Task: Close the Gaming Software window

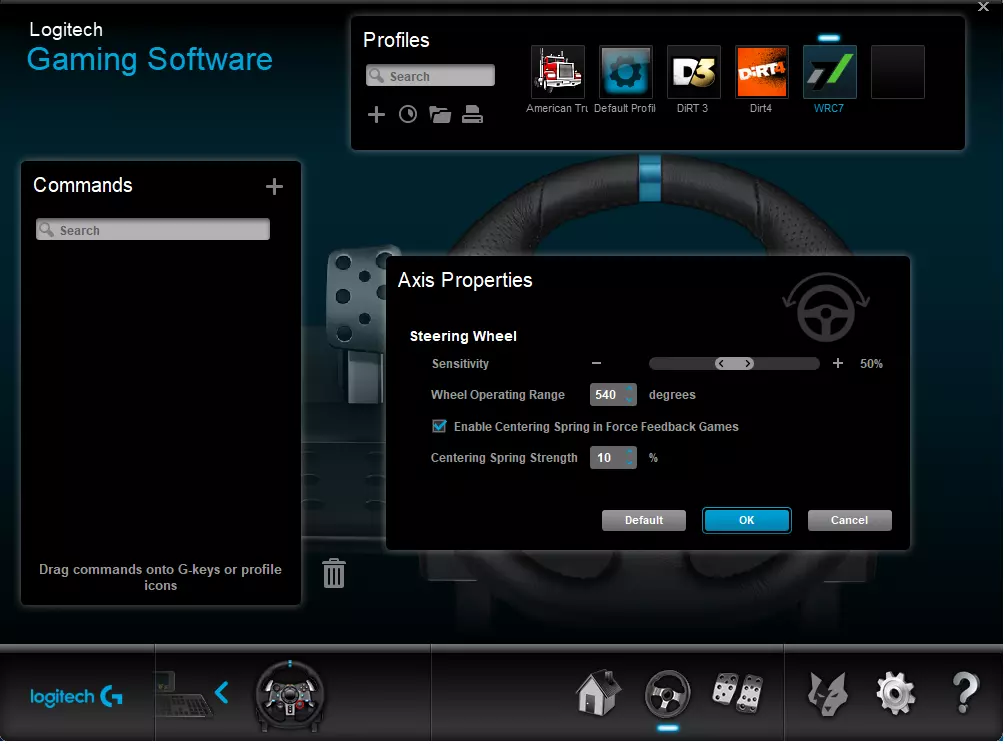Action: tap(983, 7)
